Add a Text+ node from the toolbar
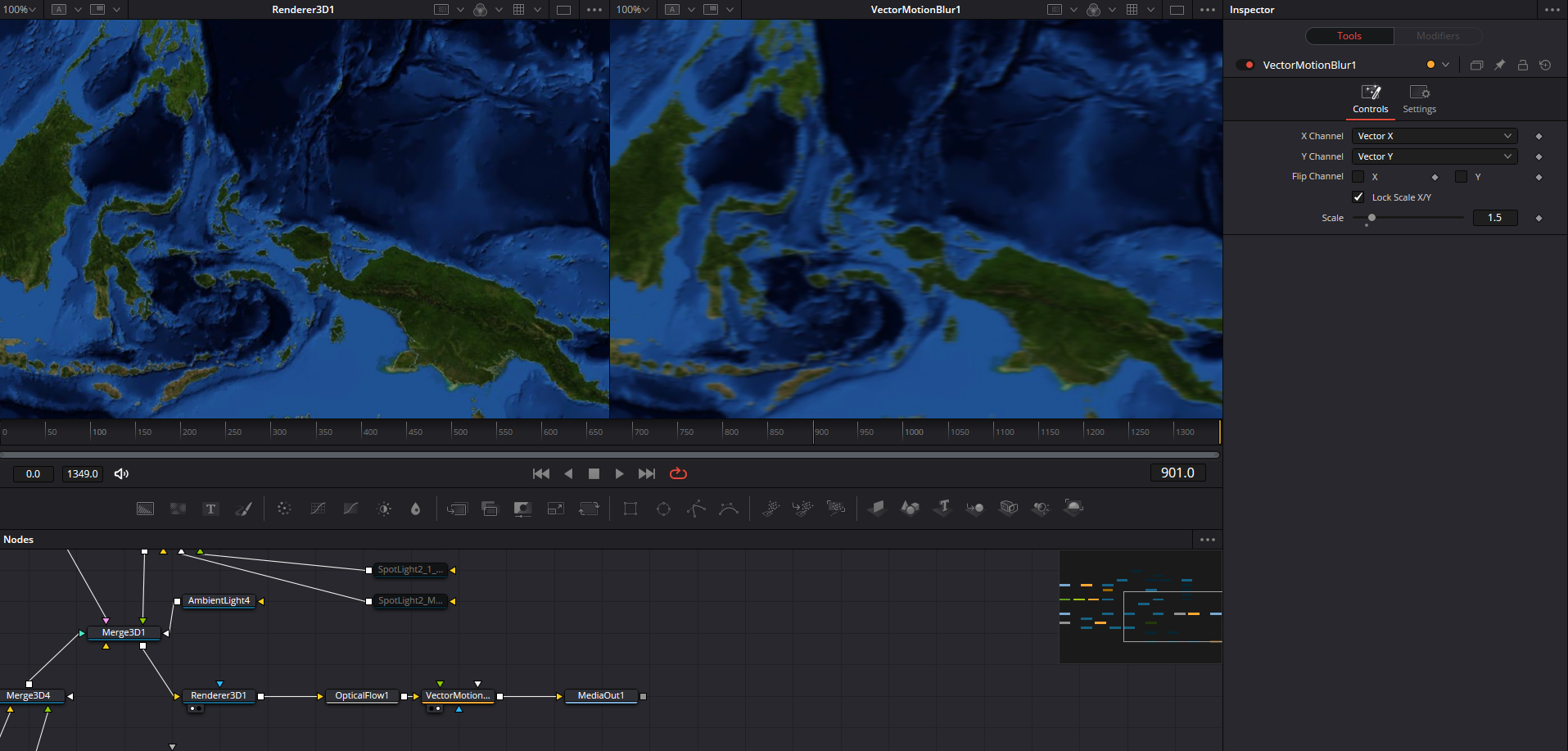This screenshot has height=751, width=1568. [210, 509]
